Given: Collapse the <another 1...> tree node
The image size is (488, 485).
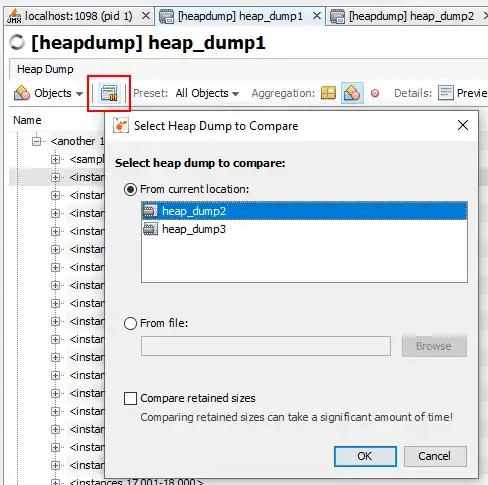Looking at the screenshot, I should click(x=36, y=141).
